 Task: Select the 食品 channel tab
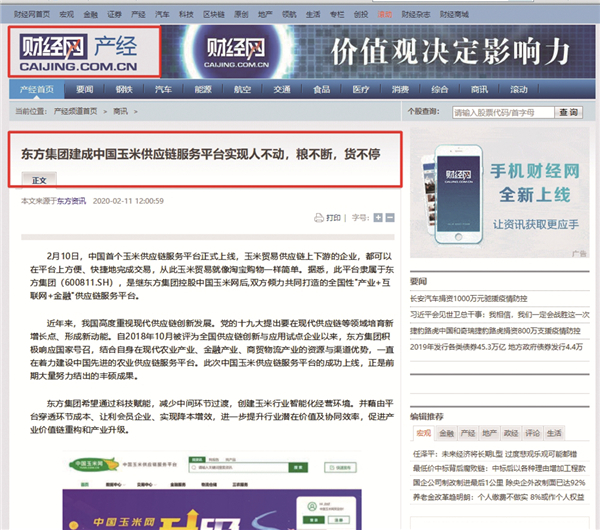(x=321, y=90)
